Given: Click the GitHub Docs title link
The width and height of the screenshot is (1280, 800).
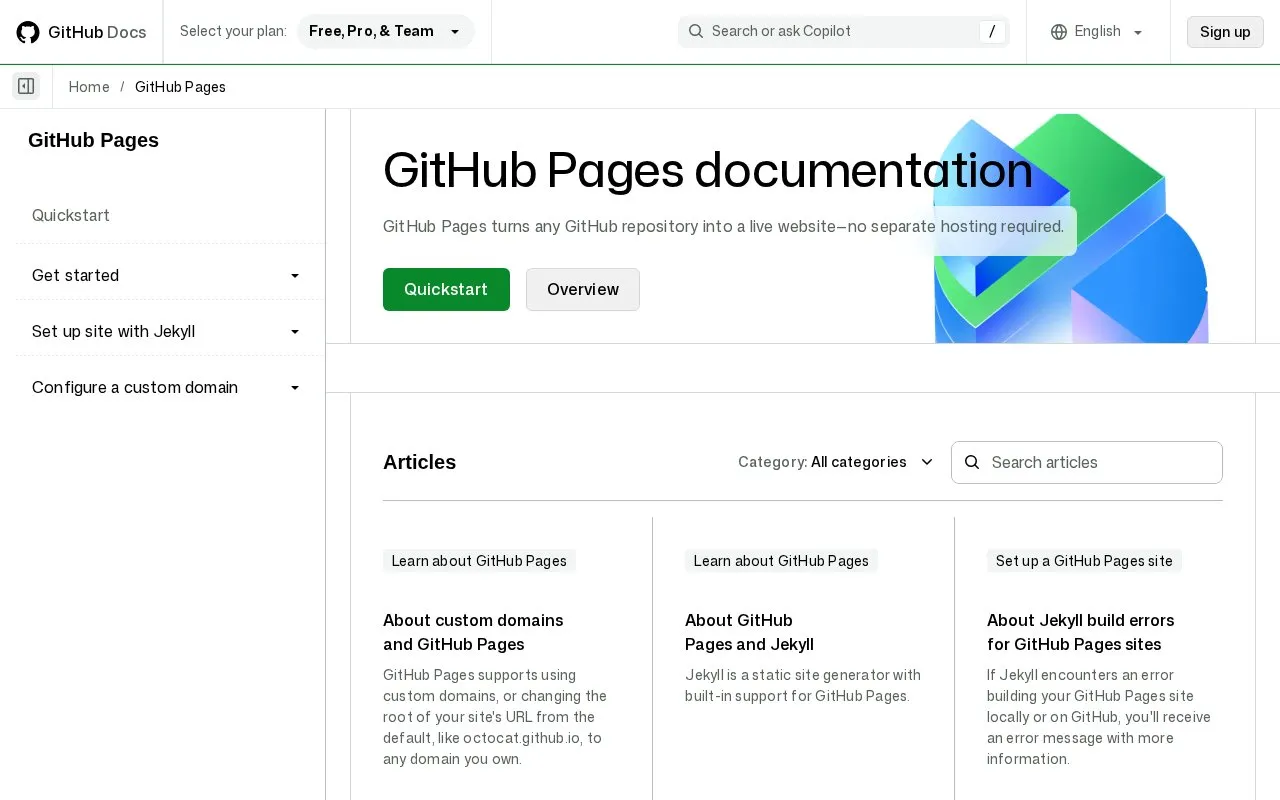Looking at the screenshot, I should (x=97, y=32).
